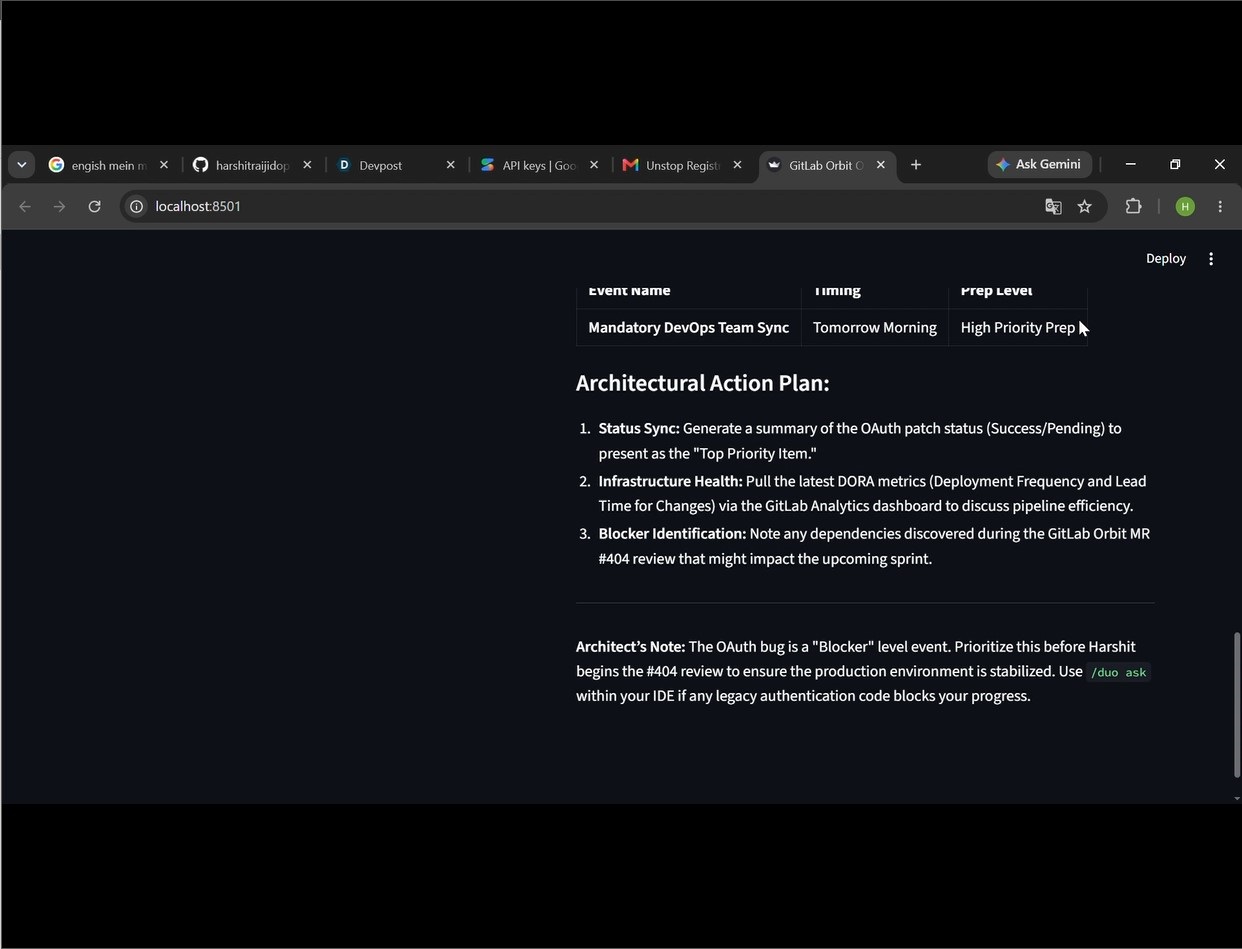Image resolution: width=1242 pixels, height=949 pixels.
Task: Click the page vertical scrollbar thumb
Action: [x=1236, y=705]
